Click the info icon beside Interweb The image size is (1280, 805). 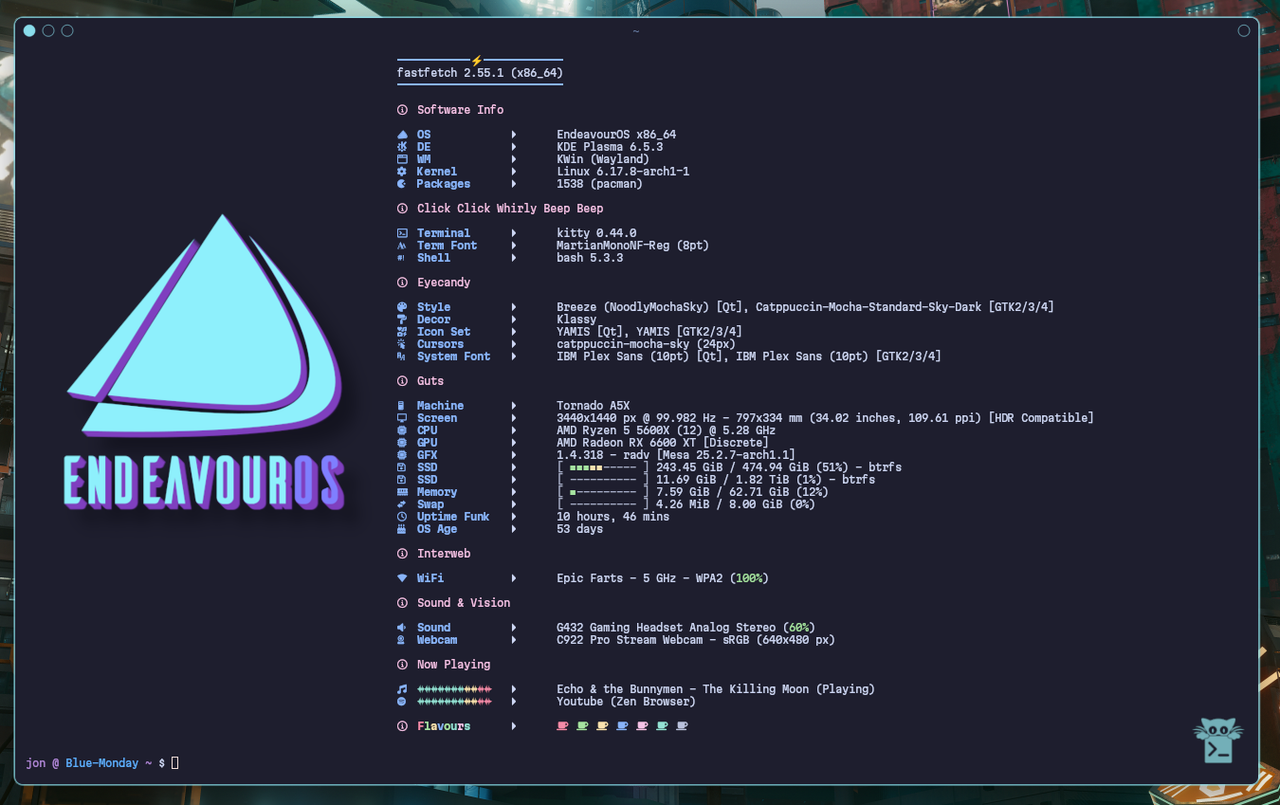(x=402, y=554)
